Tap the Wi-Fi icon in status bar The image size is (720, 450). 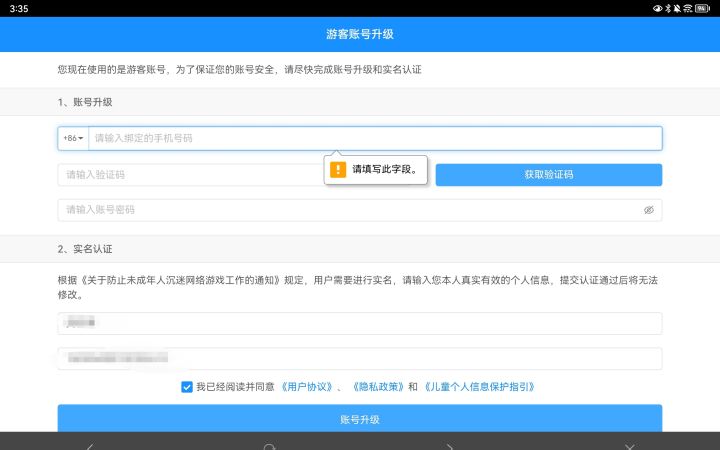(688, 8)
